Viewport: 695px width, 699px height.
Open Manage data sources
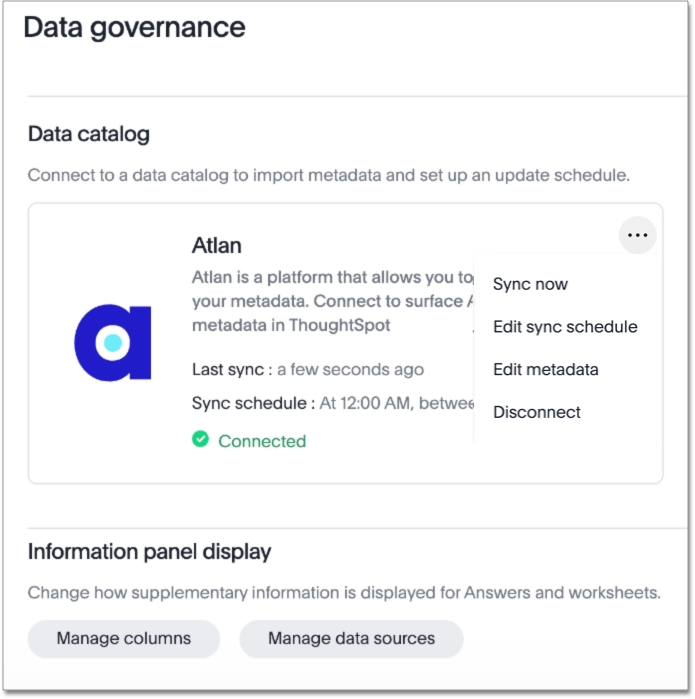tap(351, 638)
